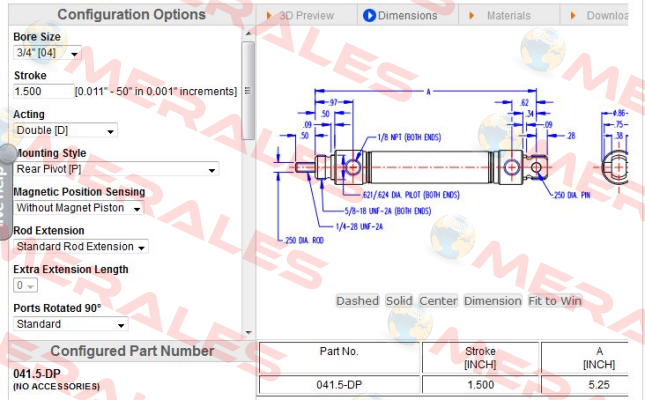Open the Rod Extension dropdown
The height and width of the screenshot is (400, 645).
pos(81,247)
